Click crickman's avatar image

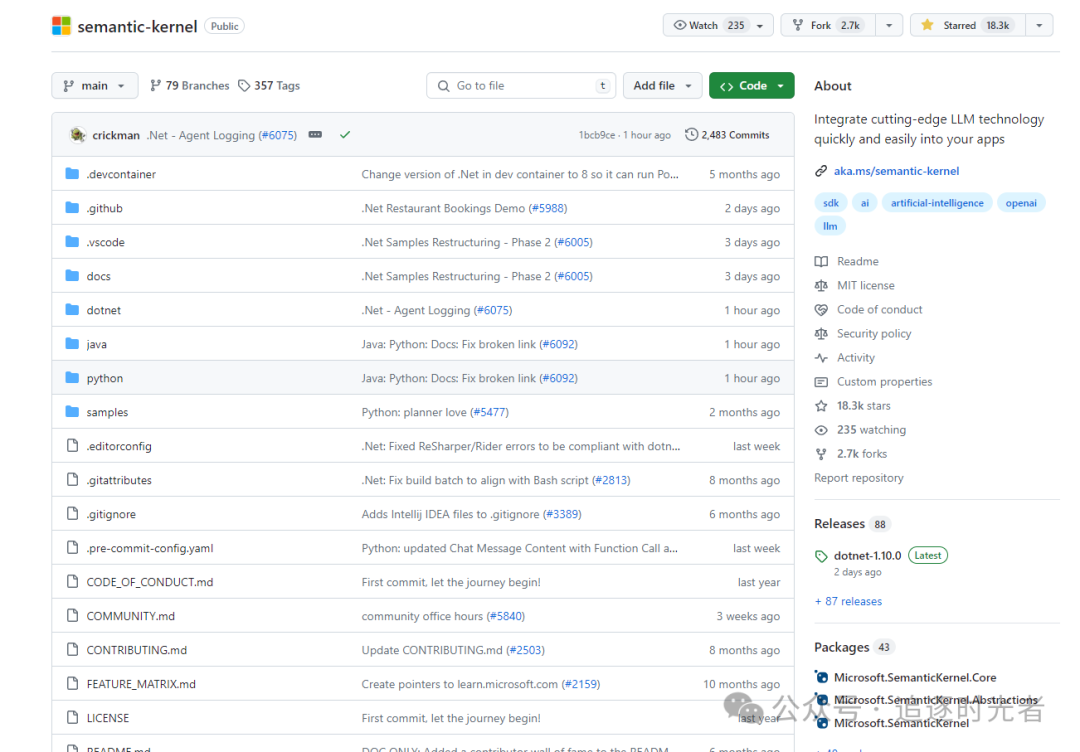[78, 135]
